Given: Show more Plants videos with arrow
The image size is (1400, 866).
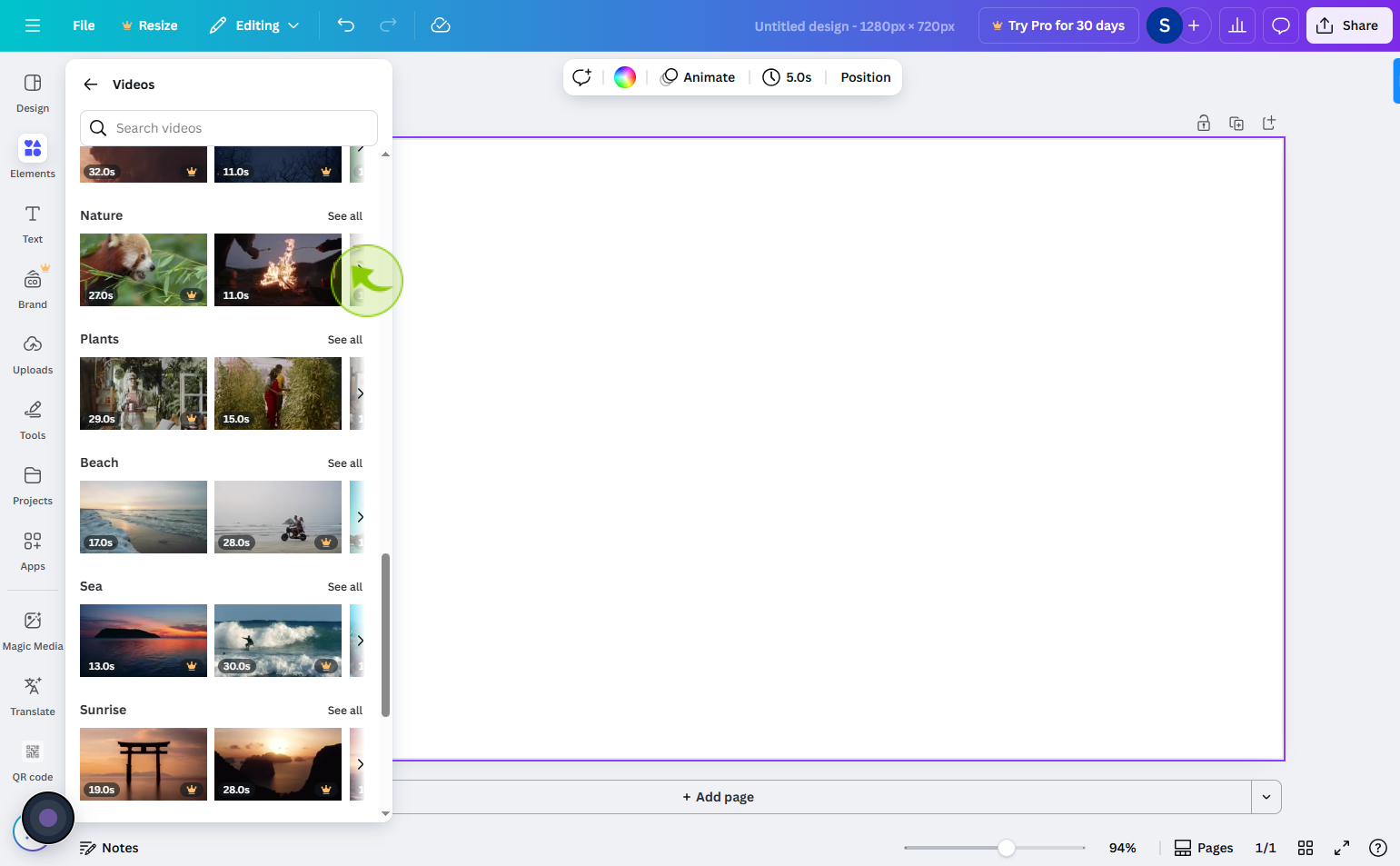Looking at the screenshot, I should pyautogui.click(x=360, y=393).
